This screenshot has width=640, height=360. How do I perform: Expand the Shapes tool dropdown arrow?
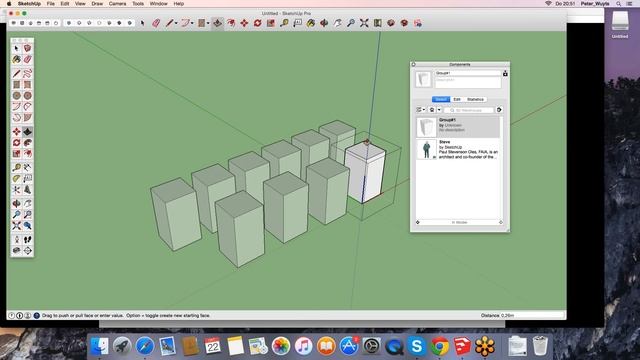[208, 23]
